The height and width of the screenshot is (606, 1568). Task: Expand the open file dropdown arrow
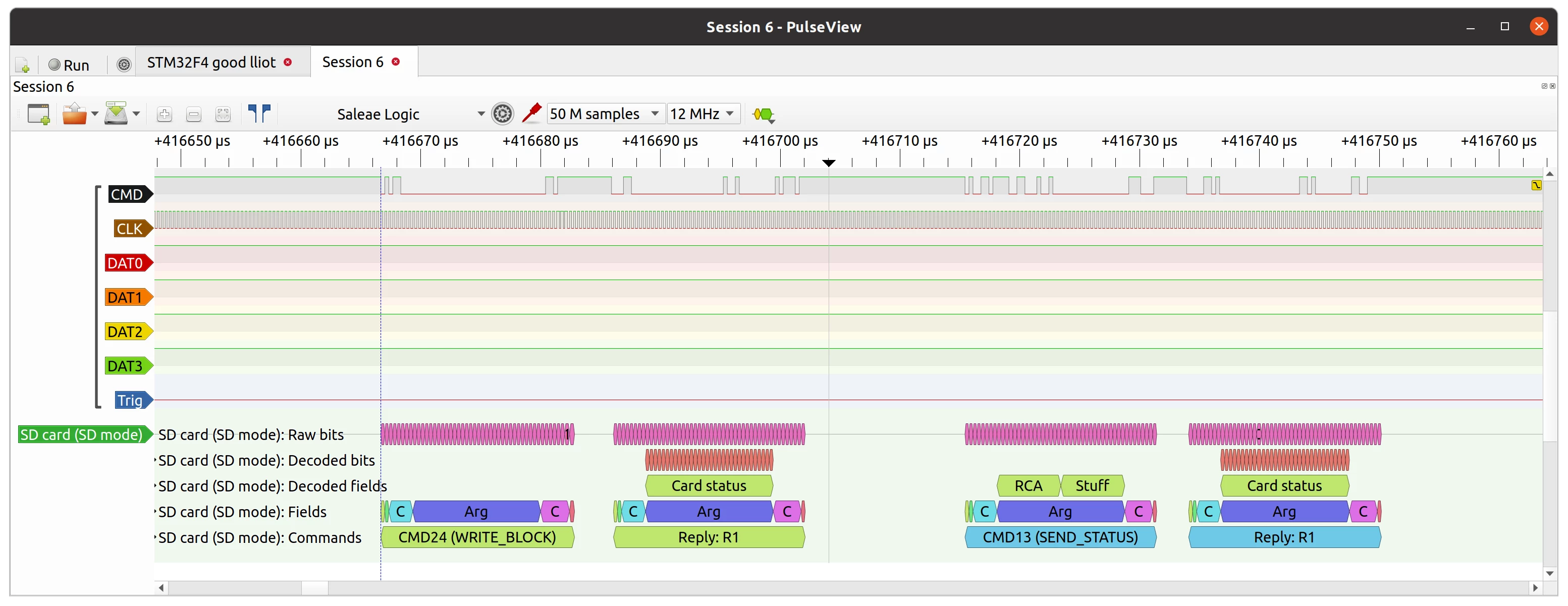click(94, 114)
